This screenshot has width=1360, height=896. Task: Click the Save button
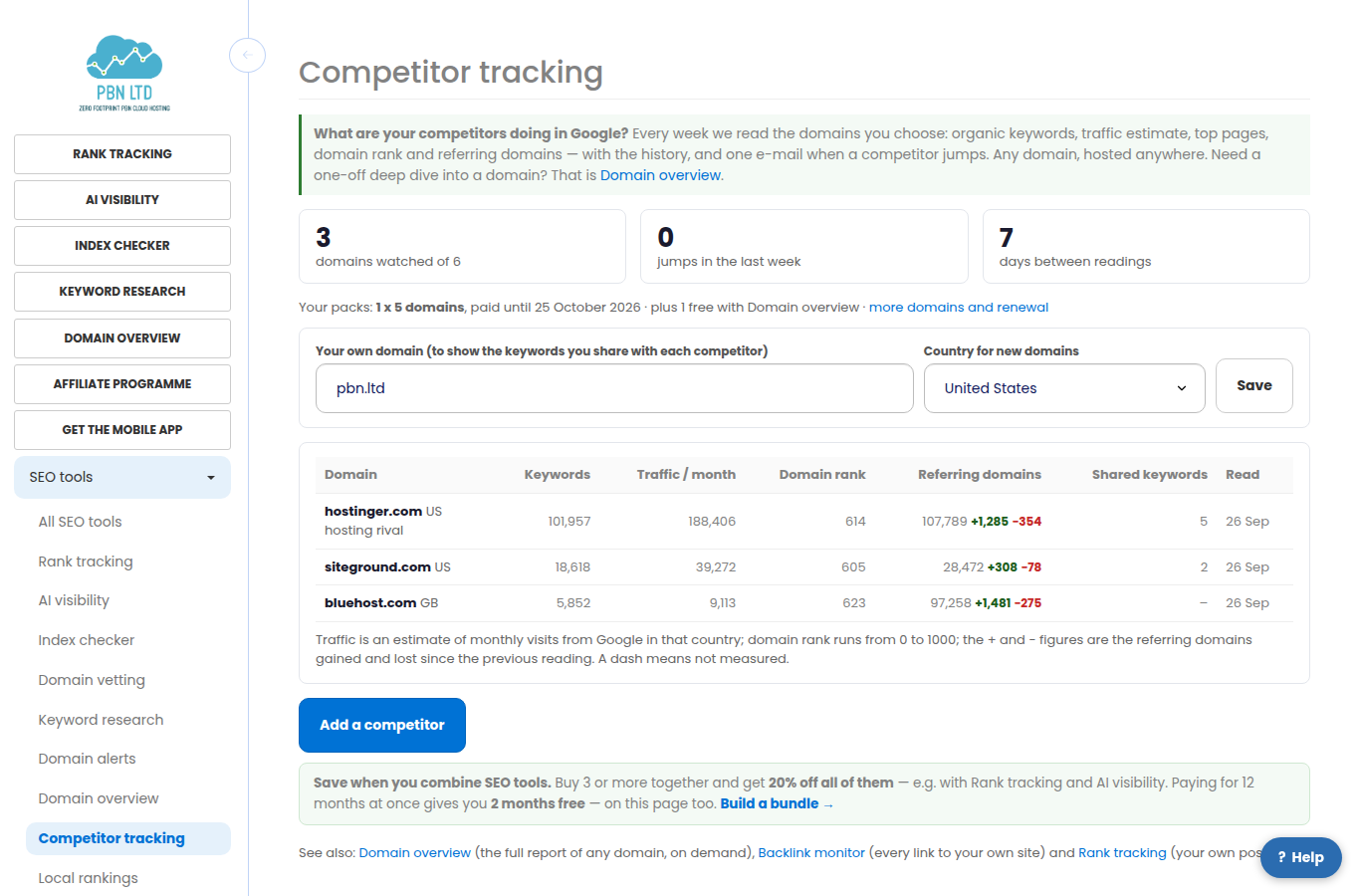[x=1254, y=385]
